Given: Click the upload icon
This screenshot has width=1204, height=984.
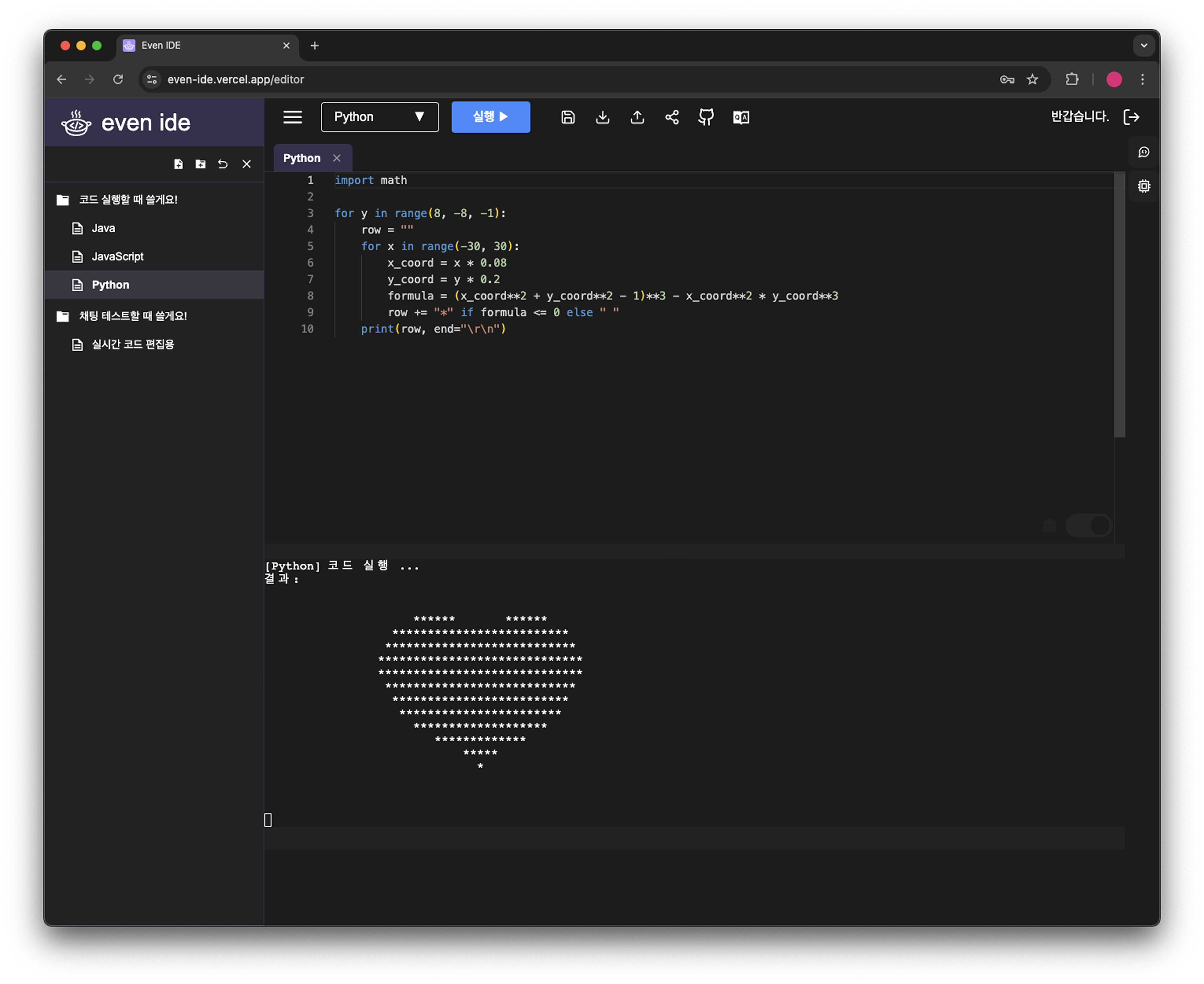Looking at the screenshot, I should pos(637,117).
